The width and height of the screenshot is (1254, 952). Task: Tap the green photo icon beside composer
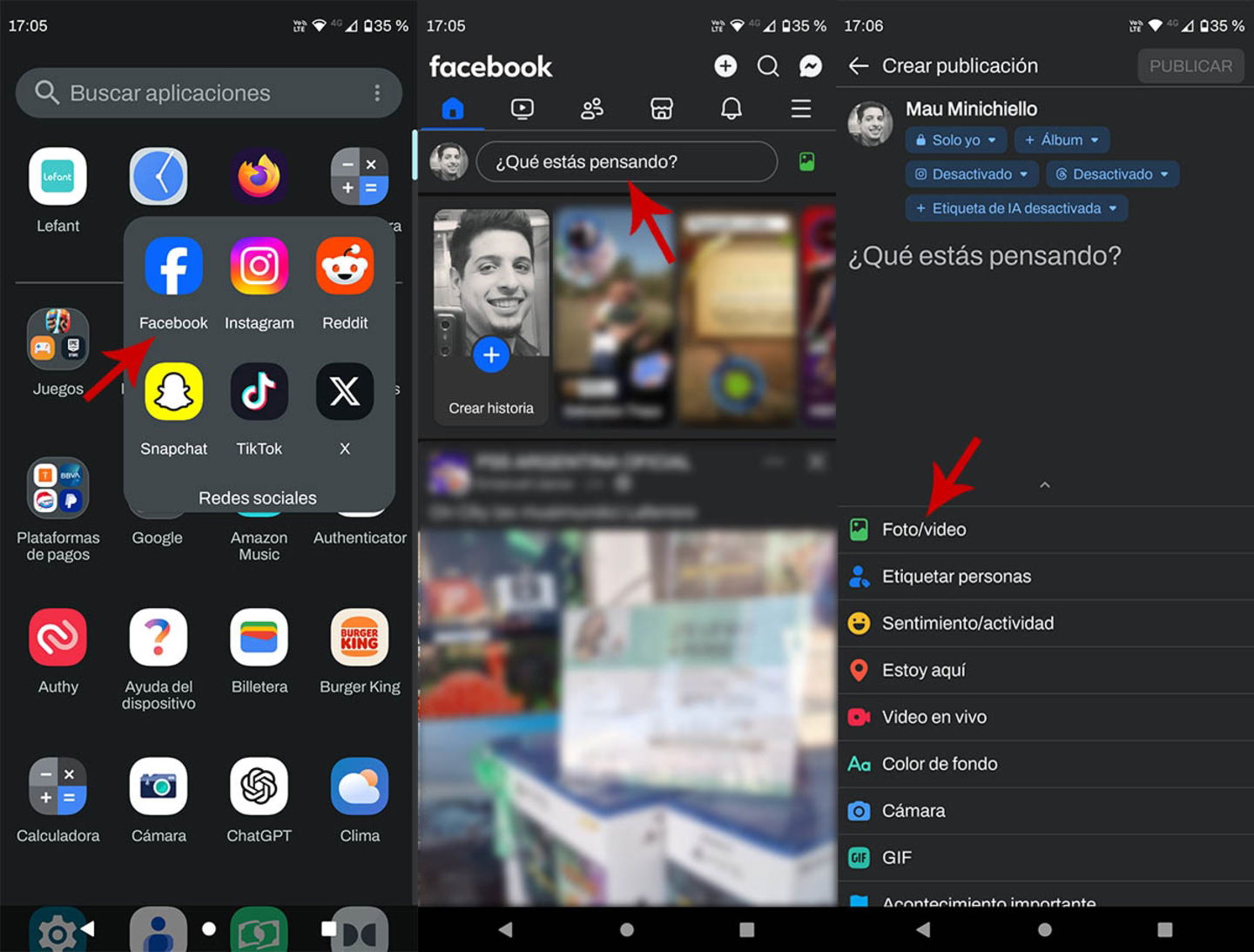pyautogui.click(x=807, y=162)
